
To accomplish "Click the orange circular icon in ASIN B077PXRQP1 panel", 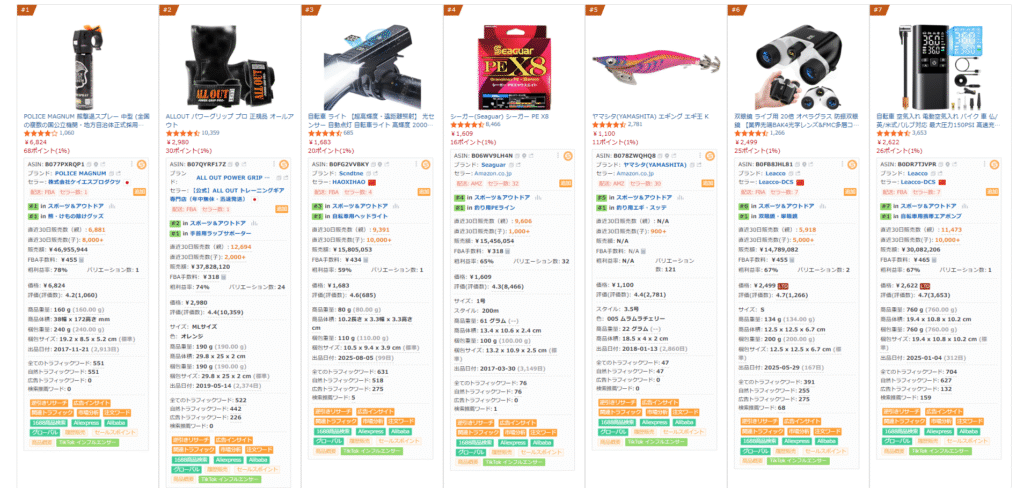I will pos(141,164).
